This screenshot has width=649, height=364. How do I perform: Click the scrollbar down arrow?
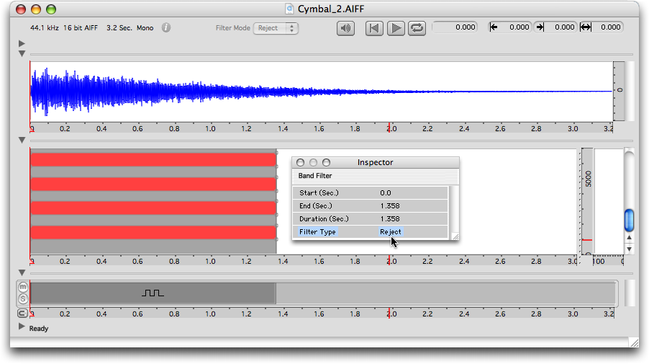pos(629,249)
